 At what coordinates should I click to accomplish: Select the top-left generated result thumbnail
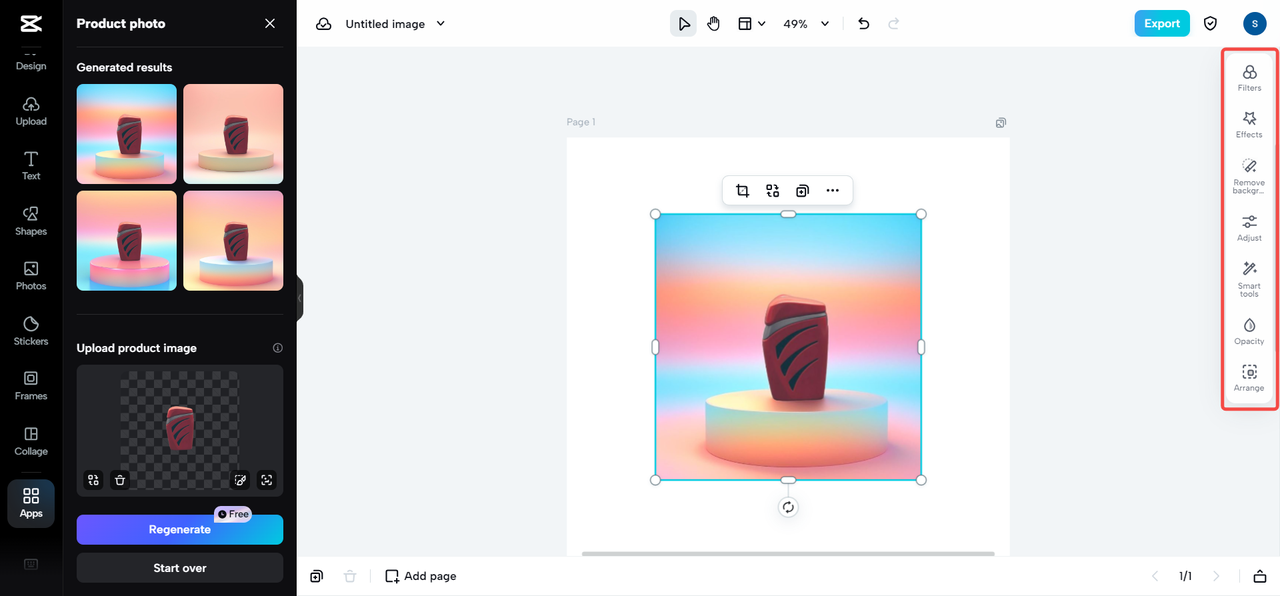pyautogui.click(x=127, y=134)
